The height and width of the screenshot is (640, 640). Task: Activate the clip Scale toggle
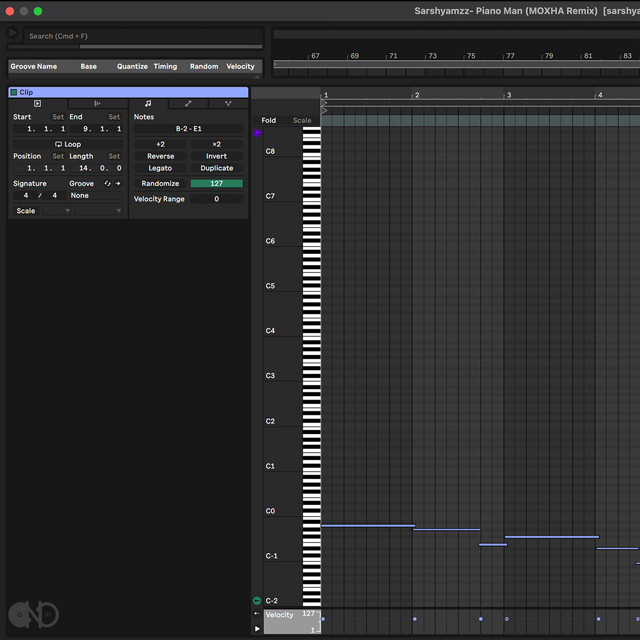point(25,211)
